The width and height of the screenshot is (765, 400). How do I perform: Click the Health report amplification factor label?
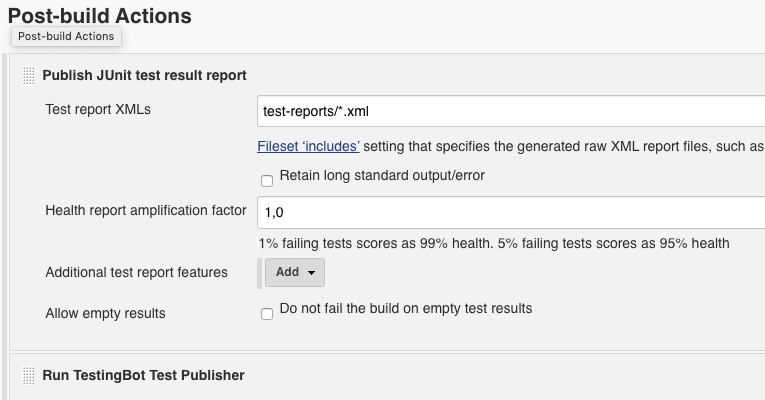pyautogui.click(x=146, y=210)
